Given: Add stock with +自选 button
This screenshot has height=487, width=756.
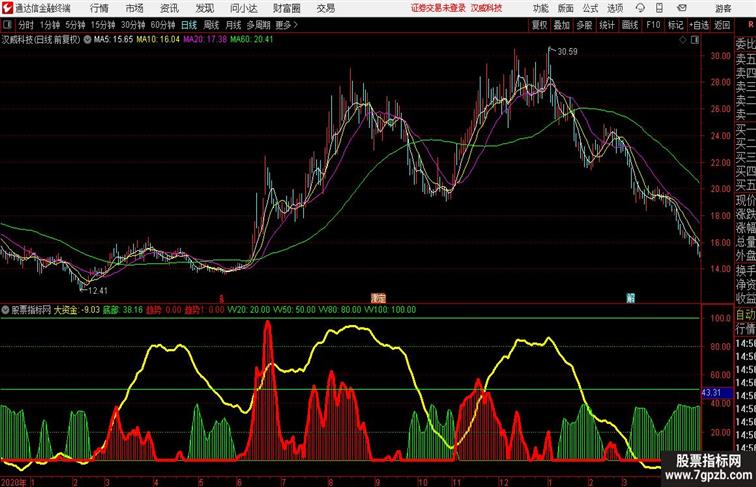Looking at the screenshot, I should 699,25.
